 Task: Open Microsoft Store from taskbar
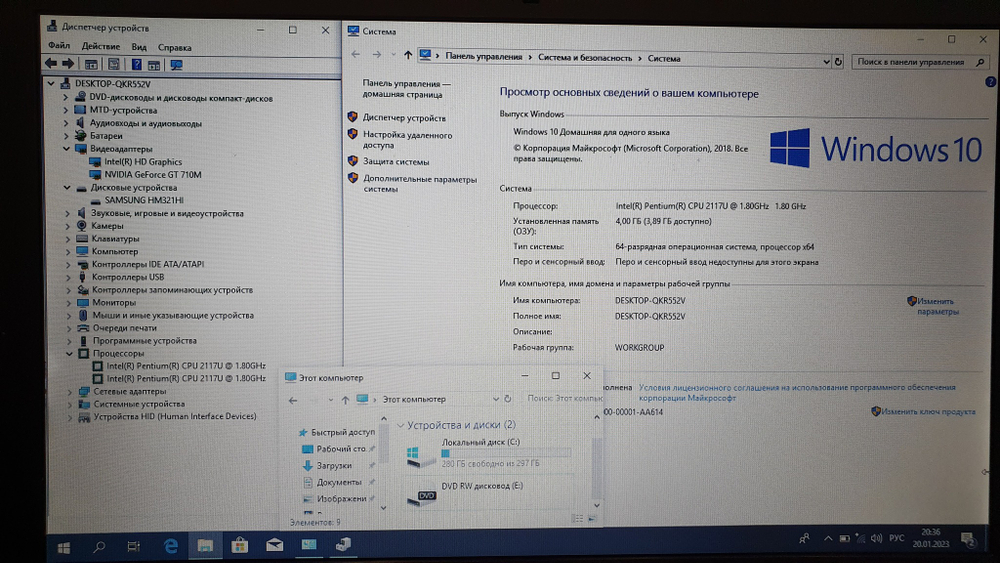(240, 545)
